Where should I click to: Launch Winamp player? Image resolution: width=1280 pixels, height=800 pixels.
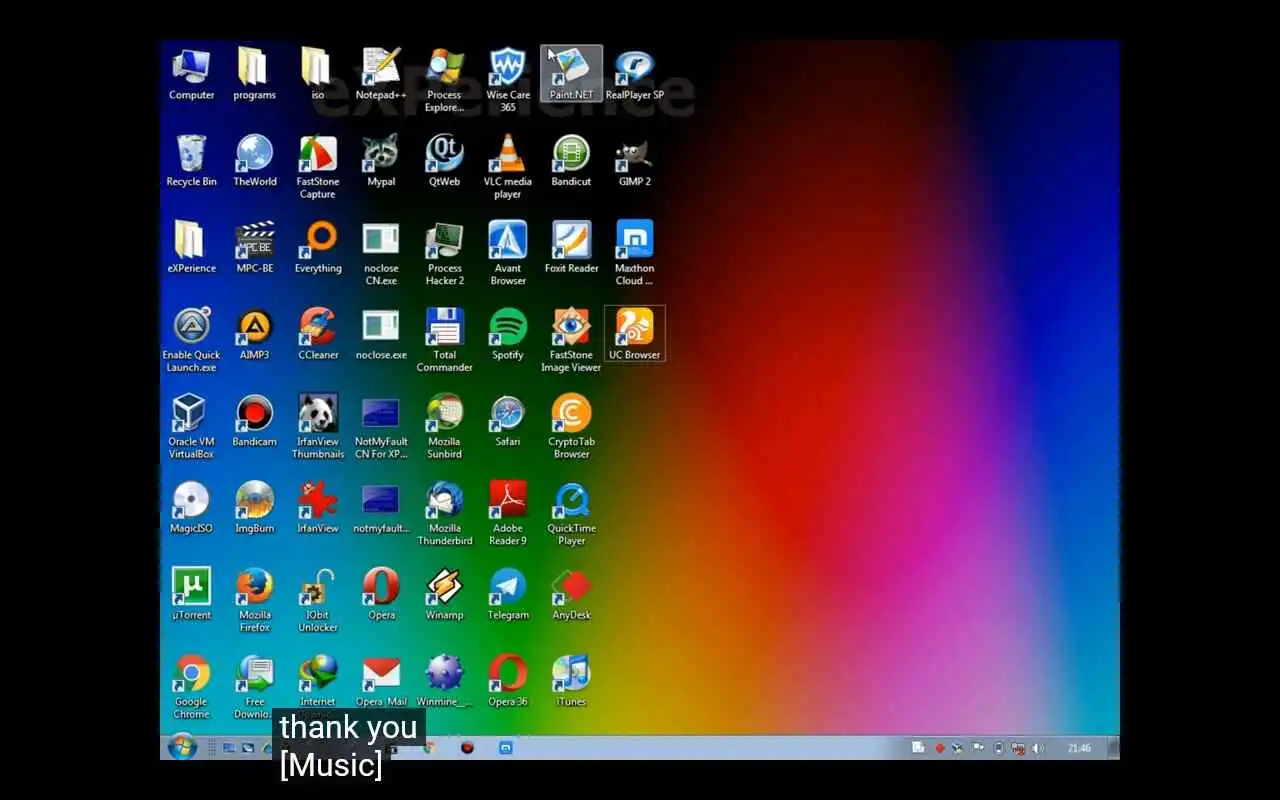point(444,595)
